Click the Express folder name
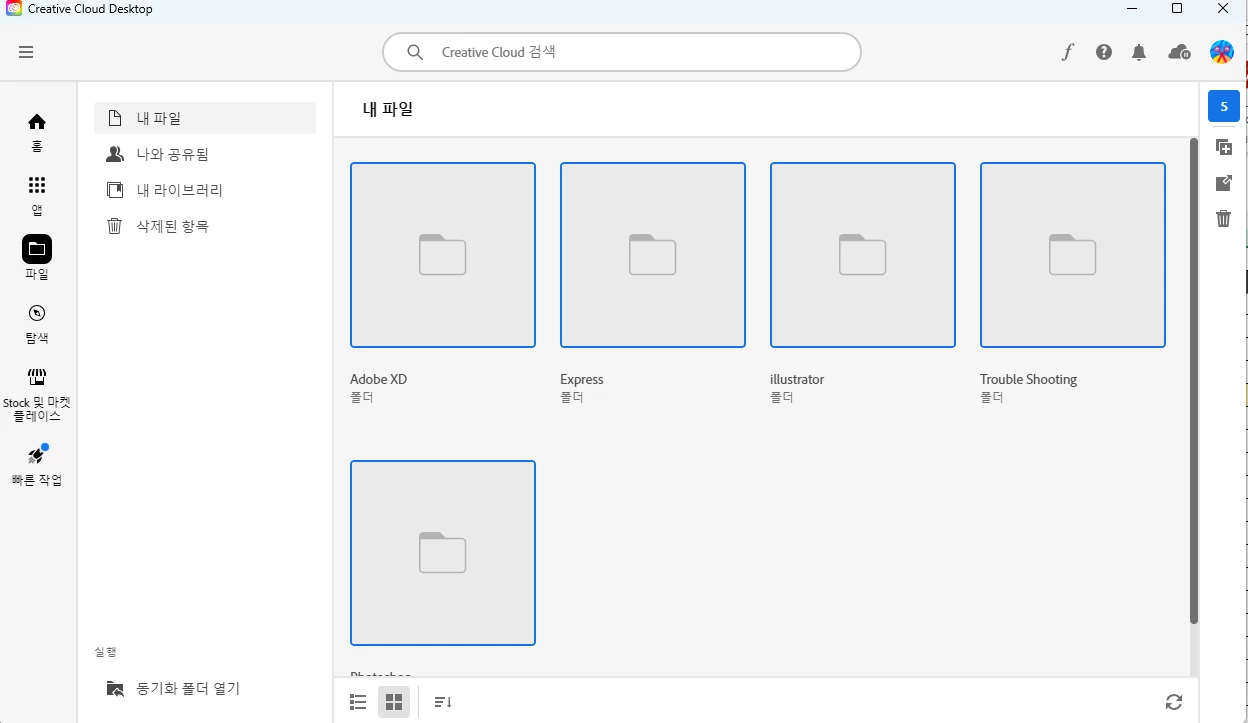1248x723 pixels. [x=582, y=379]
